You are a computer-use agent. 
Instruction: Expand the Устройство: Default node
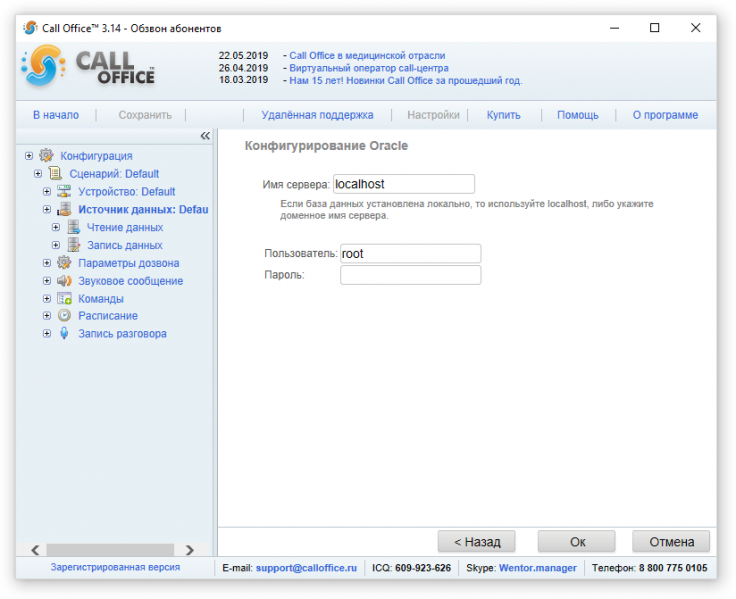pyautogui.click(x=47, y=192)
